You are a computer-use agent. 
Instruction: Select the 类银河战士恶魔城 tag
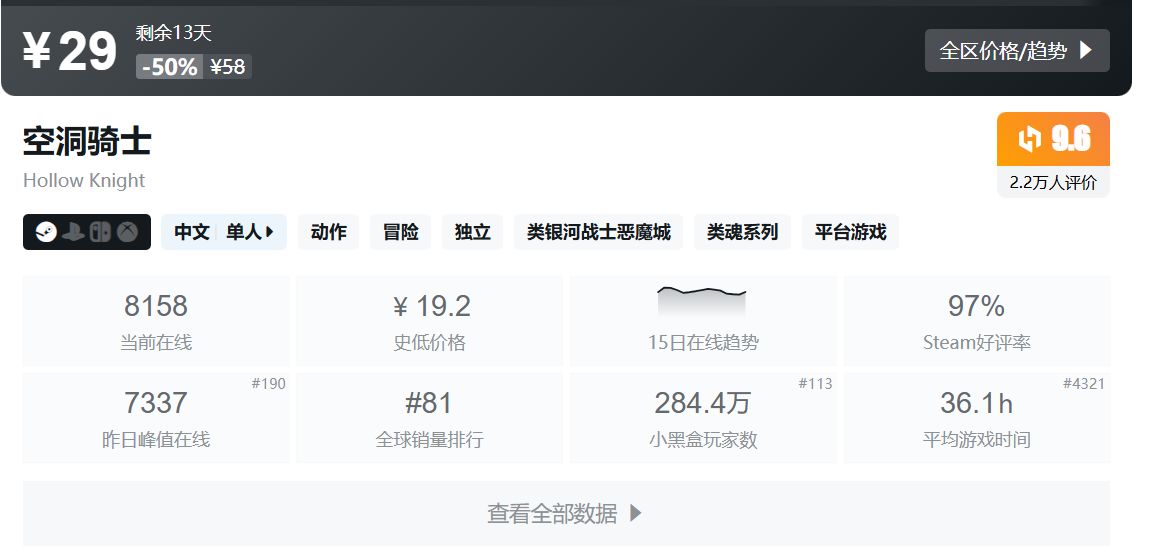point(598,232)
